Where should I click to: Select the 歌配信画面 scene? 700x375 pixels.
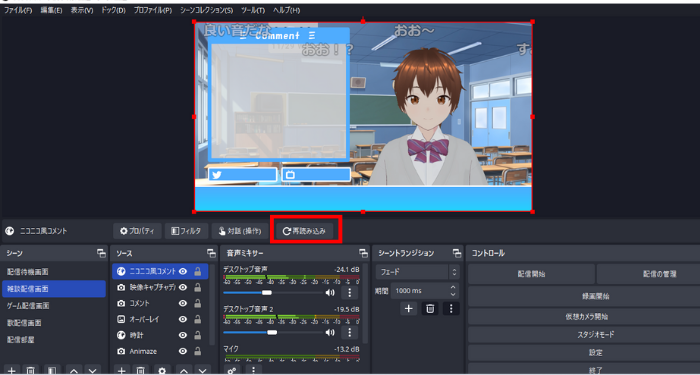pyautogui.click(x=54, y=322)
